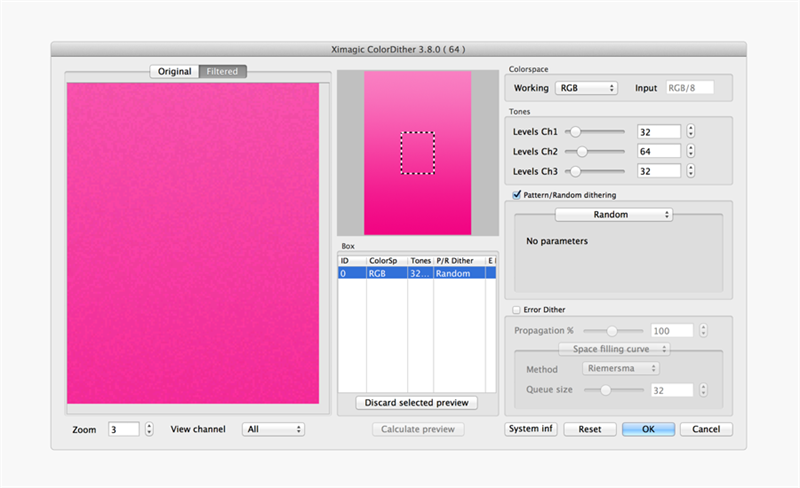Viewport: 800px width, 488px height.
Task: Open the View channel All dropdown
Action: tap(273, 429)
